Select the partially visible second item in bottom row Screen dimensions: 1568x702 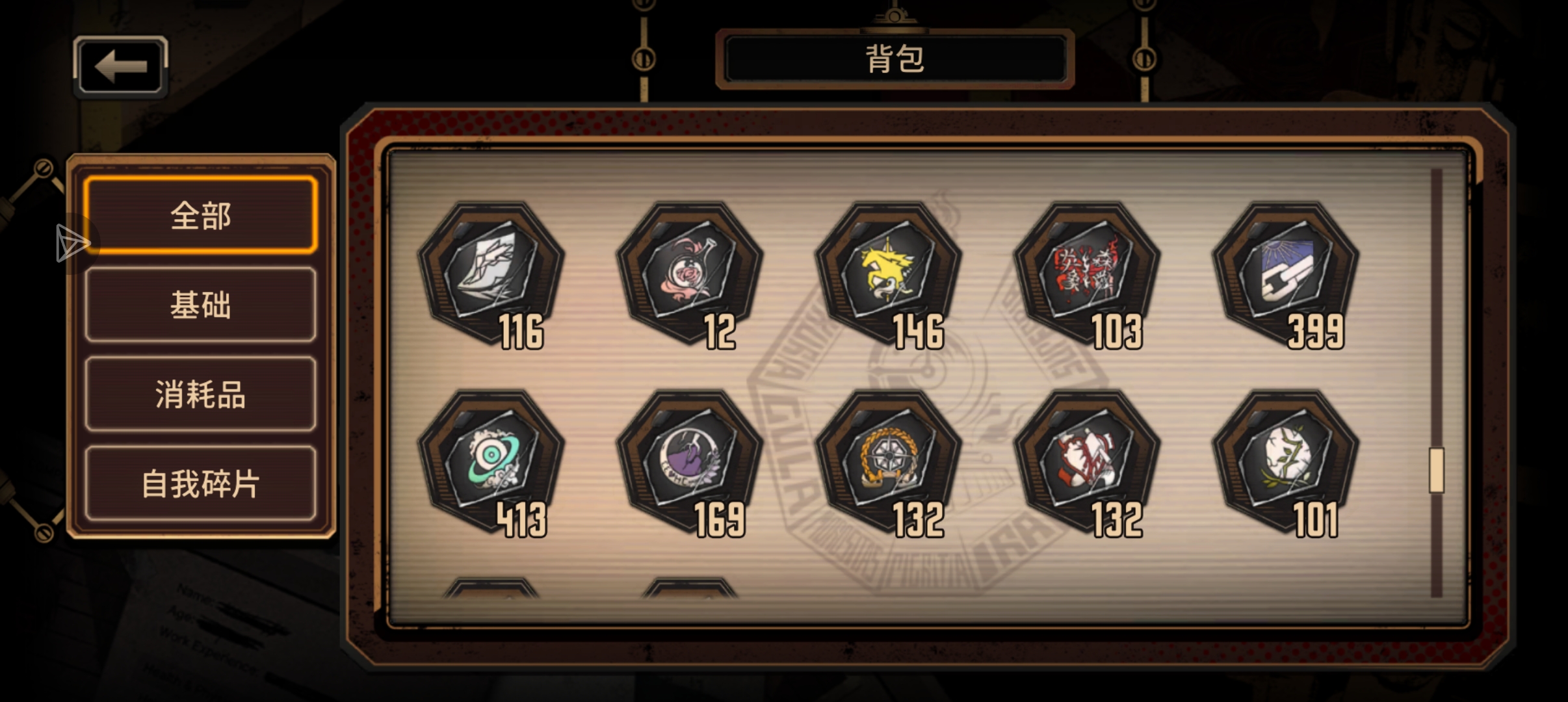pos(690,588)
